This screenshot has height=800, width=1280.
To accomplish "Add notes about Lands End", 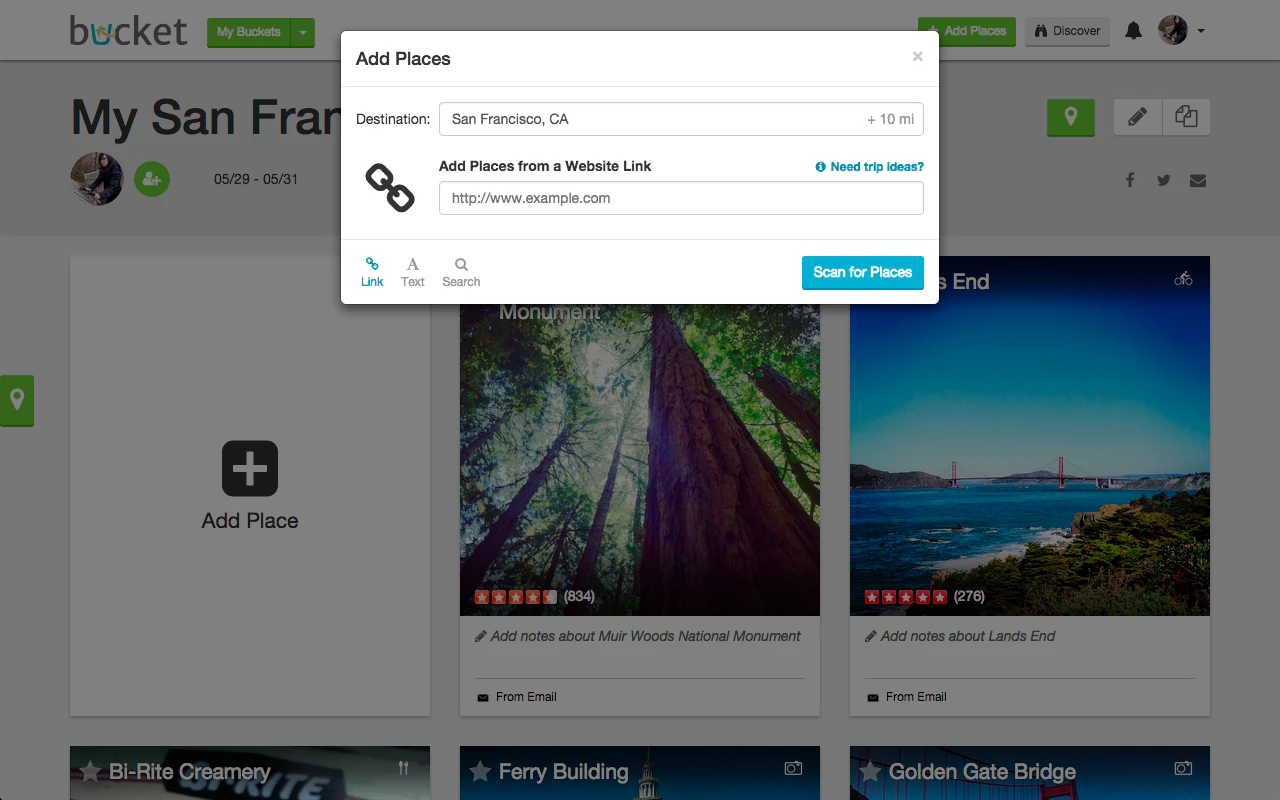I will 960,636.
